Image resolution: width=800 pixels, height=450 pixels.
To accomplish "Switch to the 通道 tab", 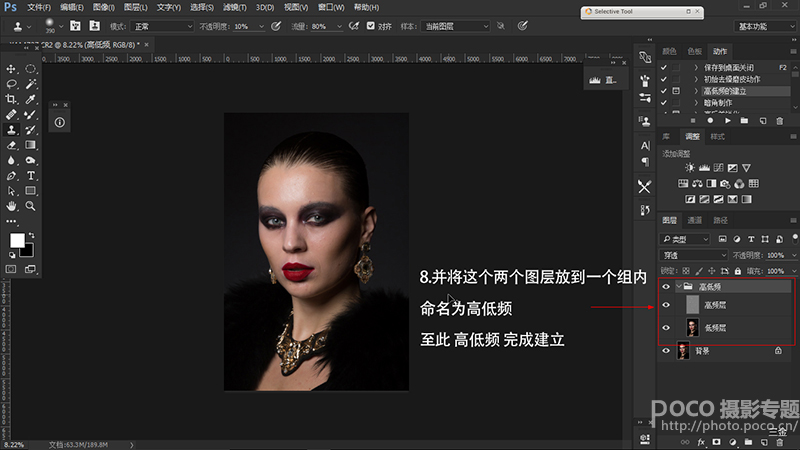I will click(694, 220).
